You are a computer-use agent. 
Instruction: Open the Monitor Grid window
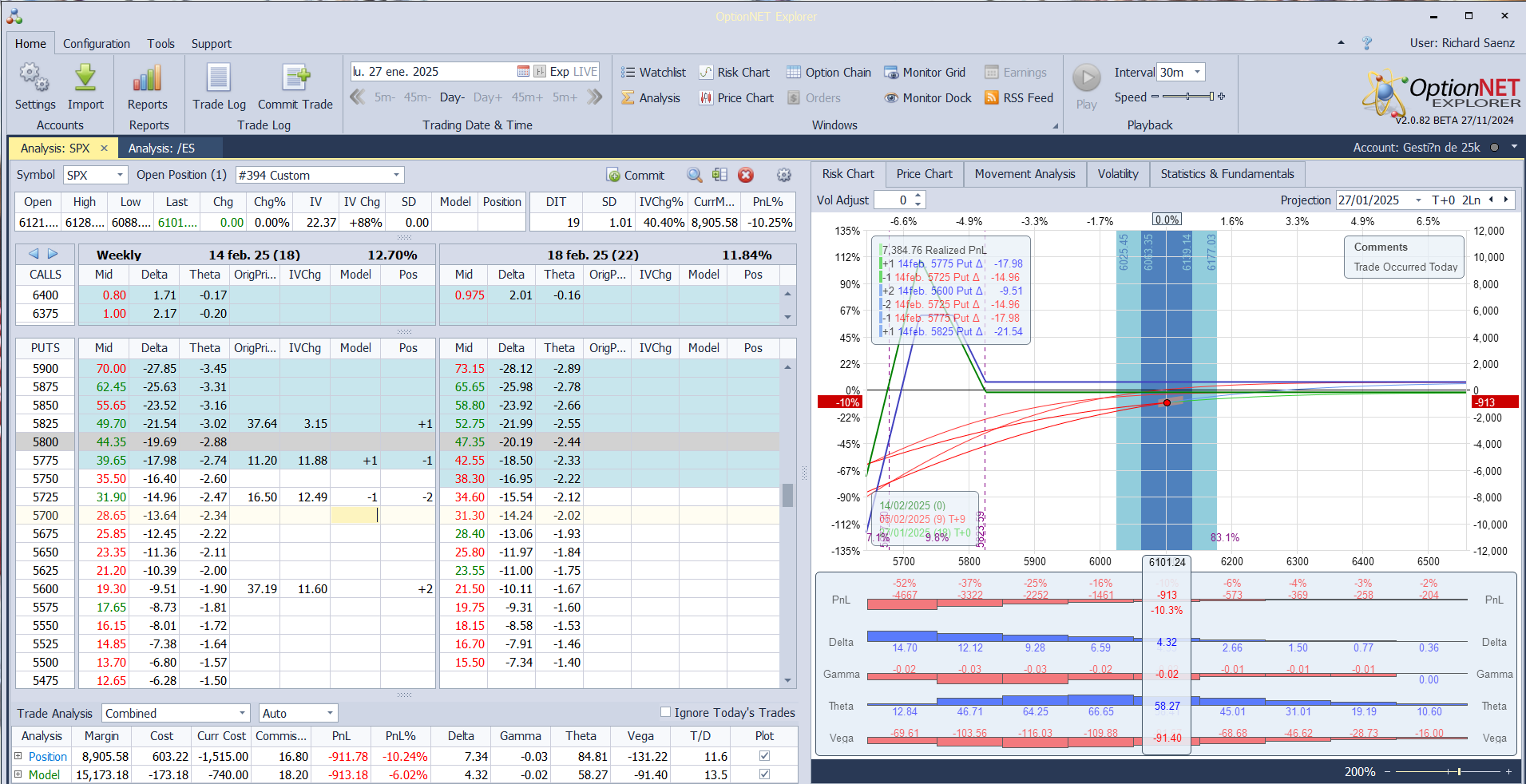click(x=925, y=73)
